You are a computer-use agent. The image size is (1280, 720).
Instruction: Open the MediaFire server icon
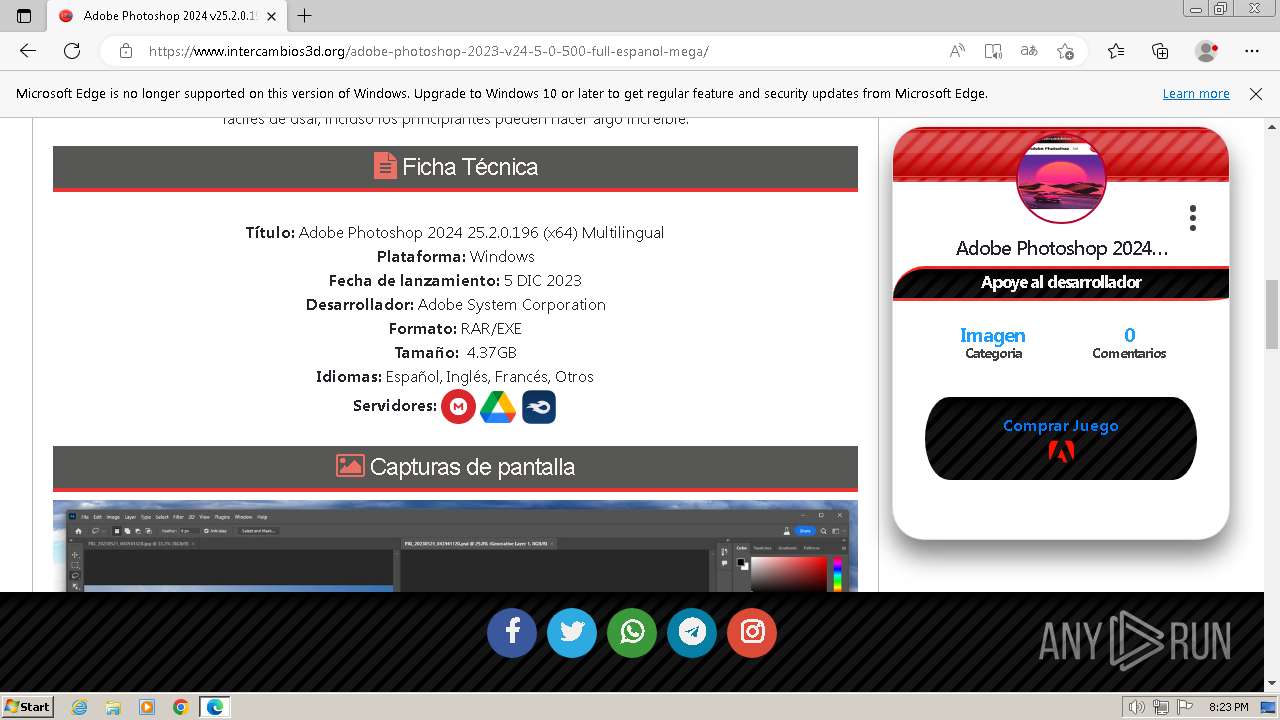tap(539, 407)
